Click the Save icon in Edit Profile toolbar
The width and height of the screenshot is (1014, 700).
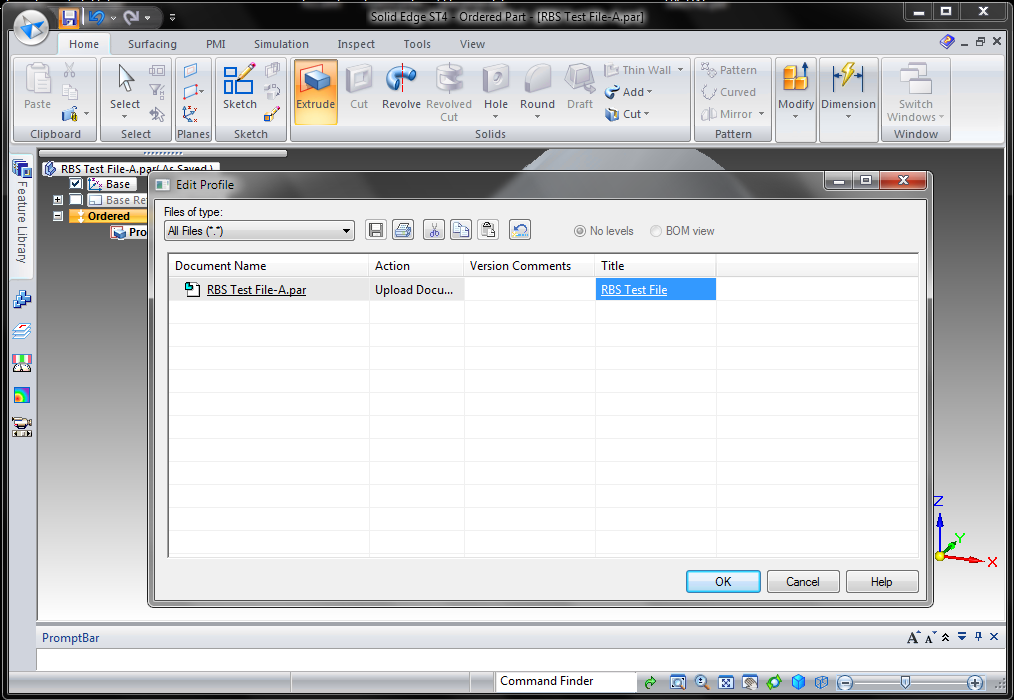376,230
